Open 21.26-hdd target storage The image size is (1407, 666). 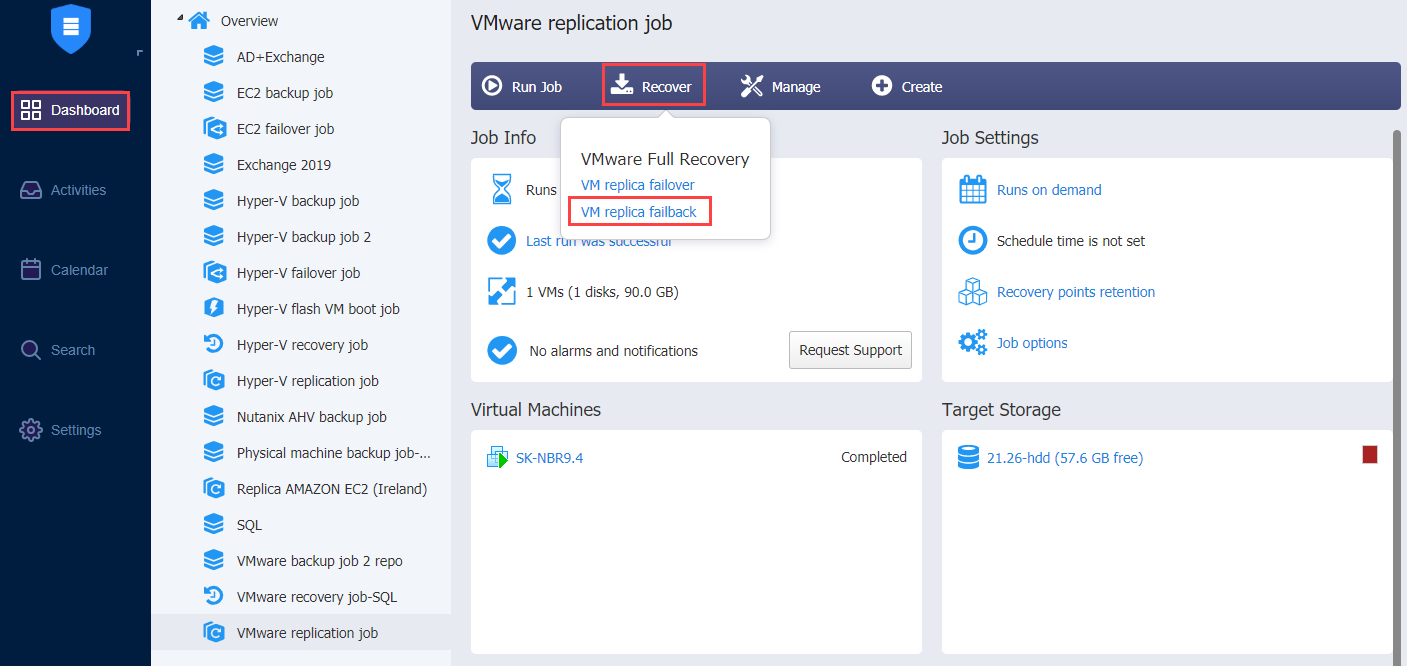[x=1065, y=458]
